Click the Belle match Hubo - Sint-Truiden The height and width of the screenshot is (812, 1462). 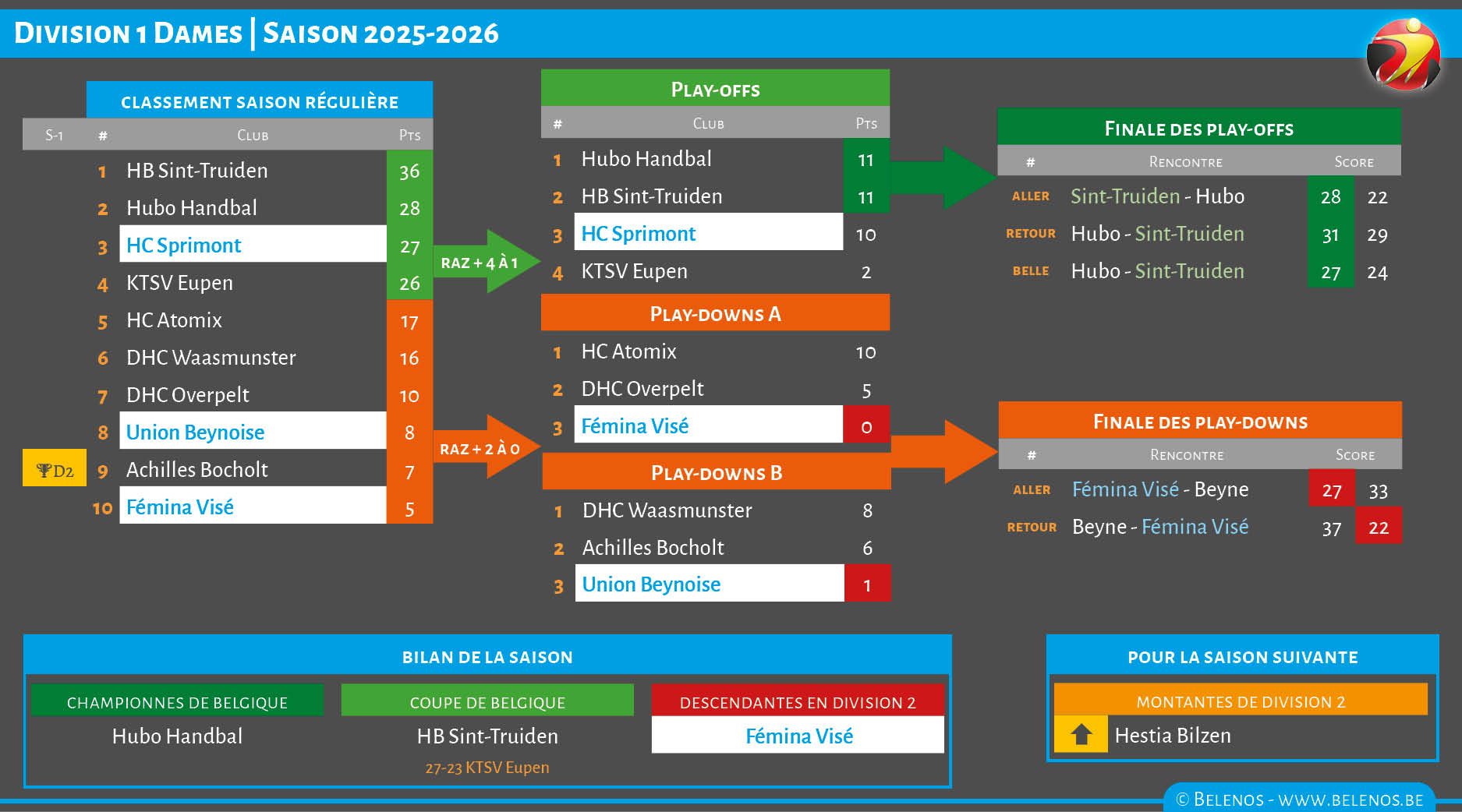point(1157,270)
